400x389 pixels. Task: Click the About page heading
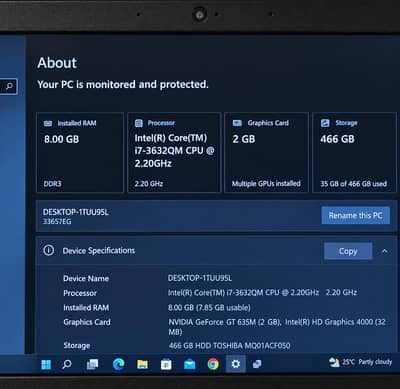coord(57,63)
